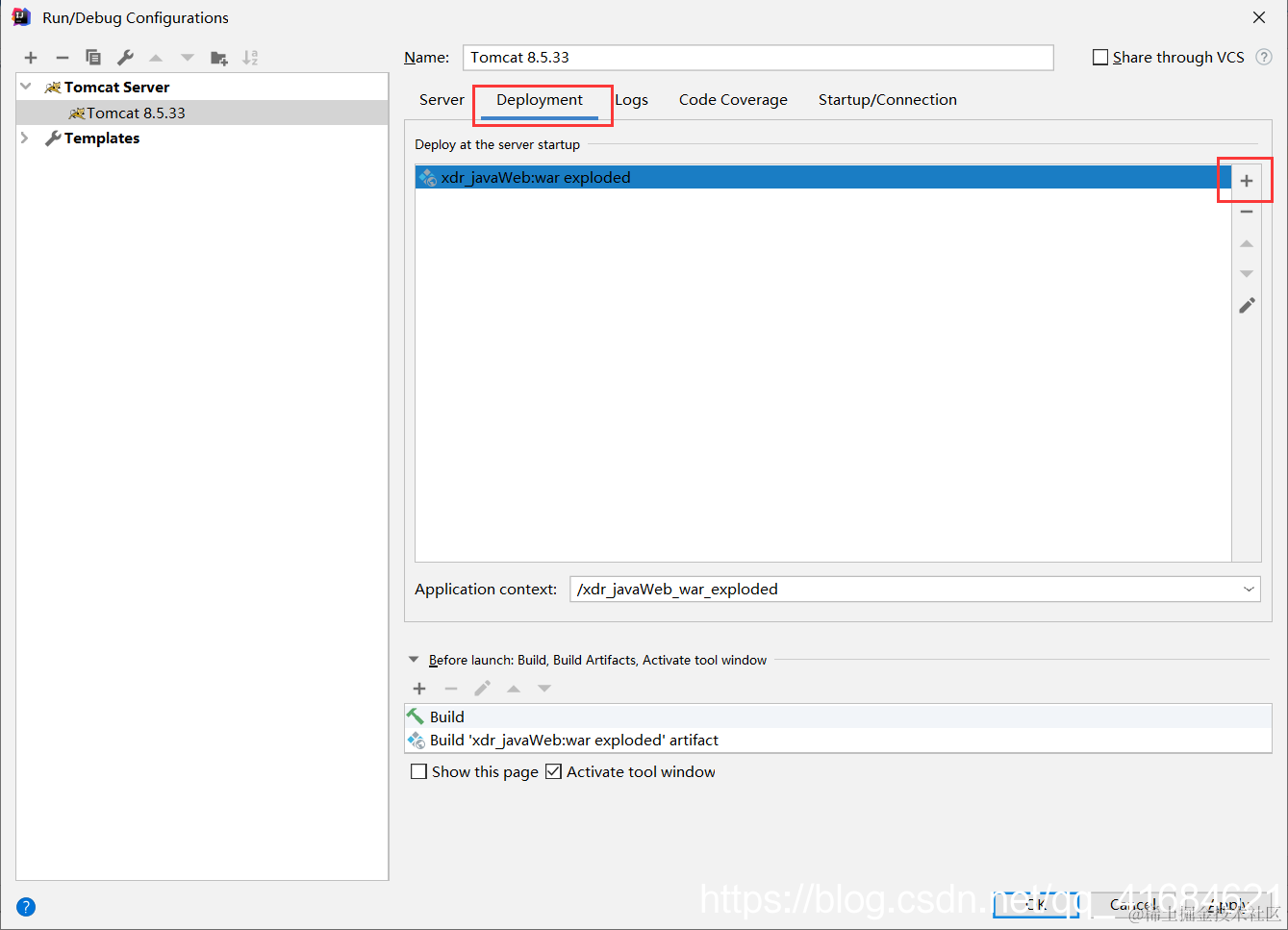Sort configurations alphabetically
This screenshot has width=1288, height=930.
[x=250, y=58]
